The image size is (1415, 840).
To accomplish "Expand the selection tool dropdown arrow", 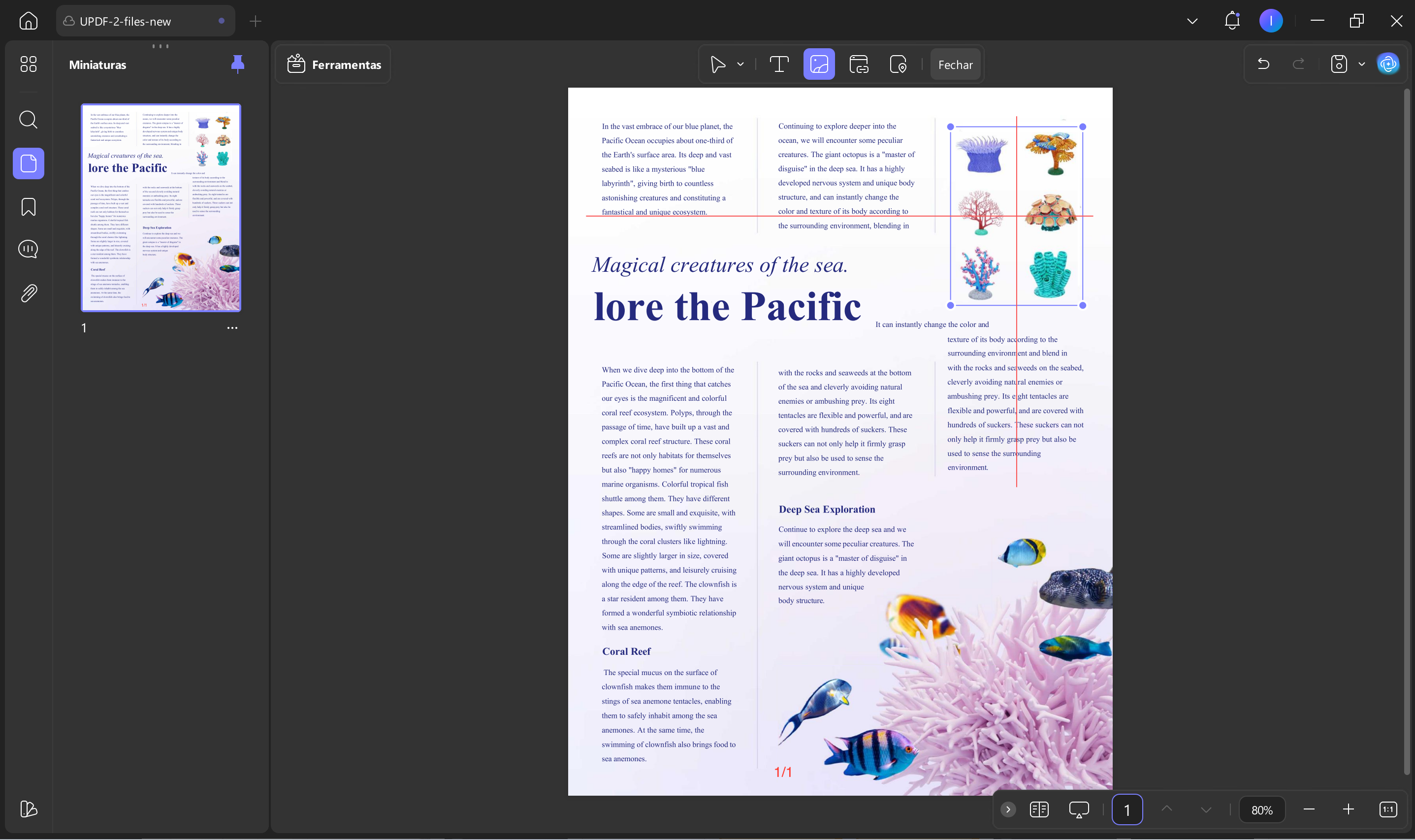I will point(740,65).
